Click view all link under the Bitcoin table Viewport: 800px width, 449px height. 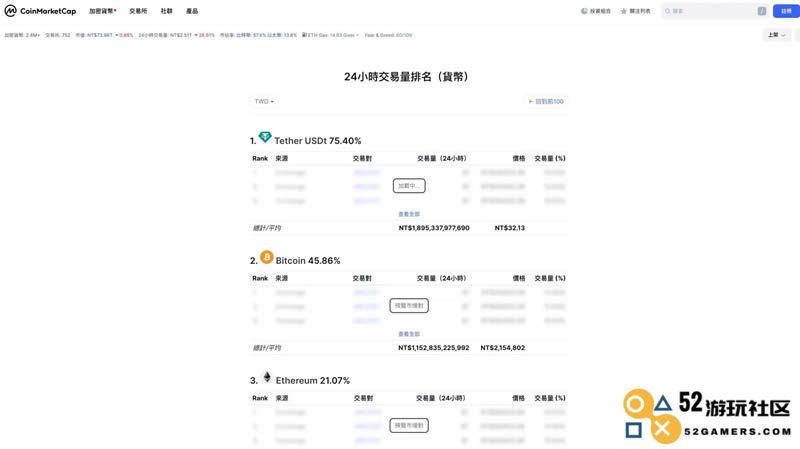[409, 334]
